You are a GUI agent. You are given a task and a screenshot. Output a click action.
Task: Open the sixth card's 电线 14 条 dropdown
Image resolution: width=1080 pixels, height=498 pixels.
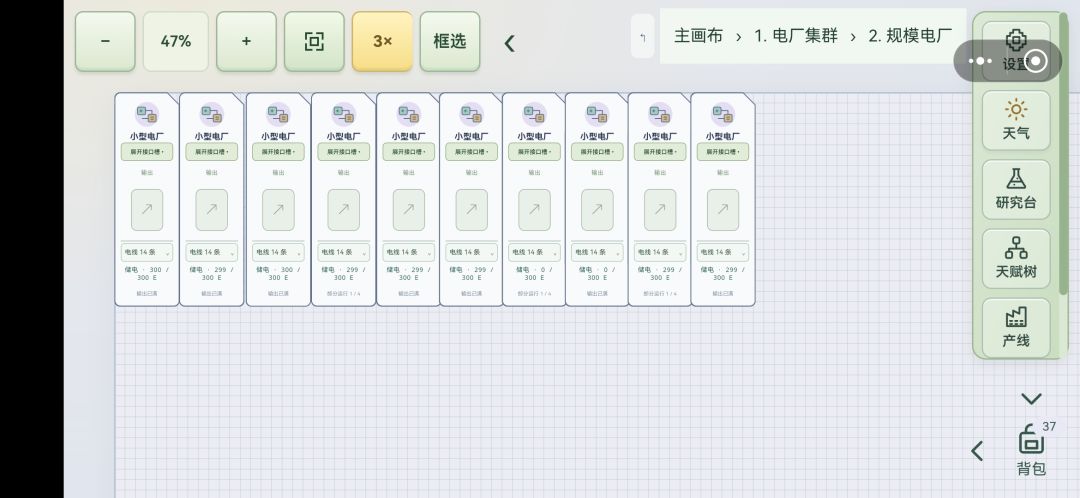click(x=471, y=252)
